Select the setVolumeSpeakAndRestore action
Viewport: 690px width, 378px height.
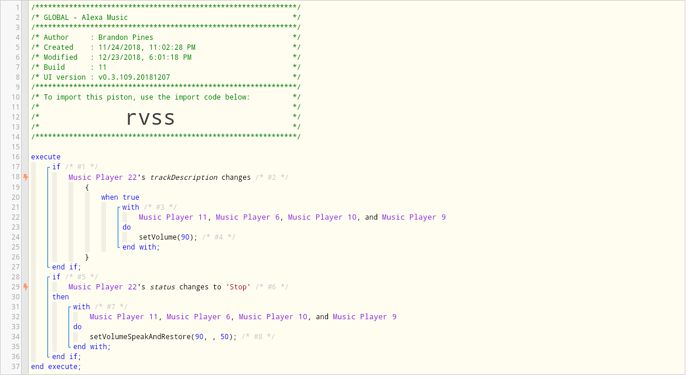(x=163, y=337)
